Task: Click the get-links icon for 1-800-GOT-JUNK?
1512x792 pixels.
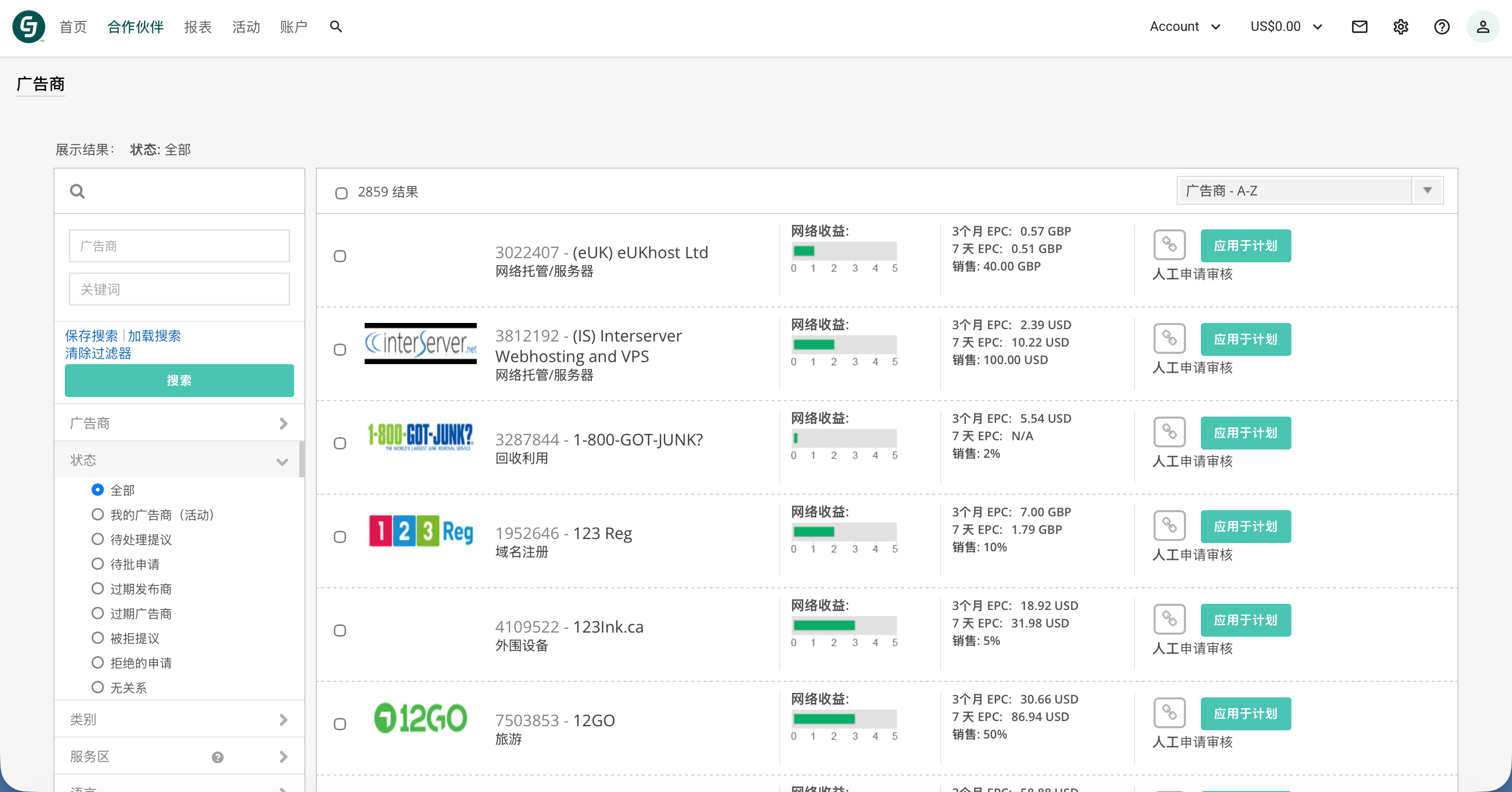Action: point(1169,432)
